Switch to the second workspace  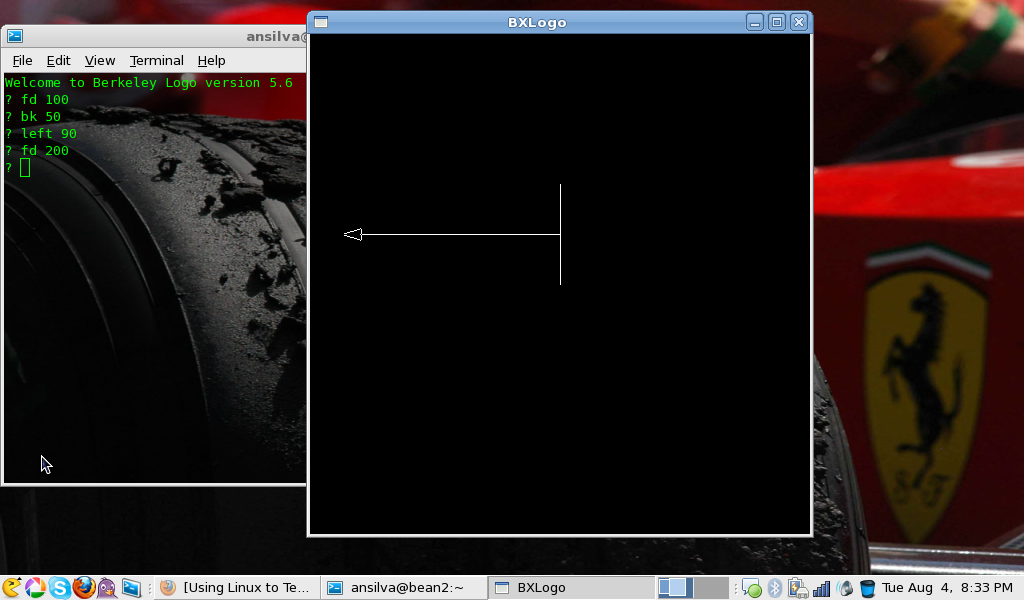pyautogui.click(x=710, y=588)
